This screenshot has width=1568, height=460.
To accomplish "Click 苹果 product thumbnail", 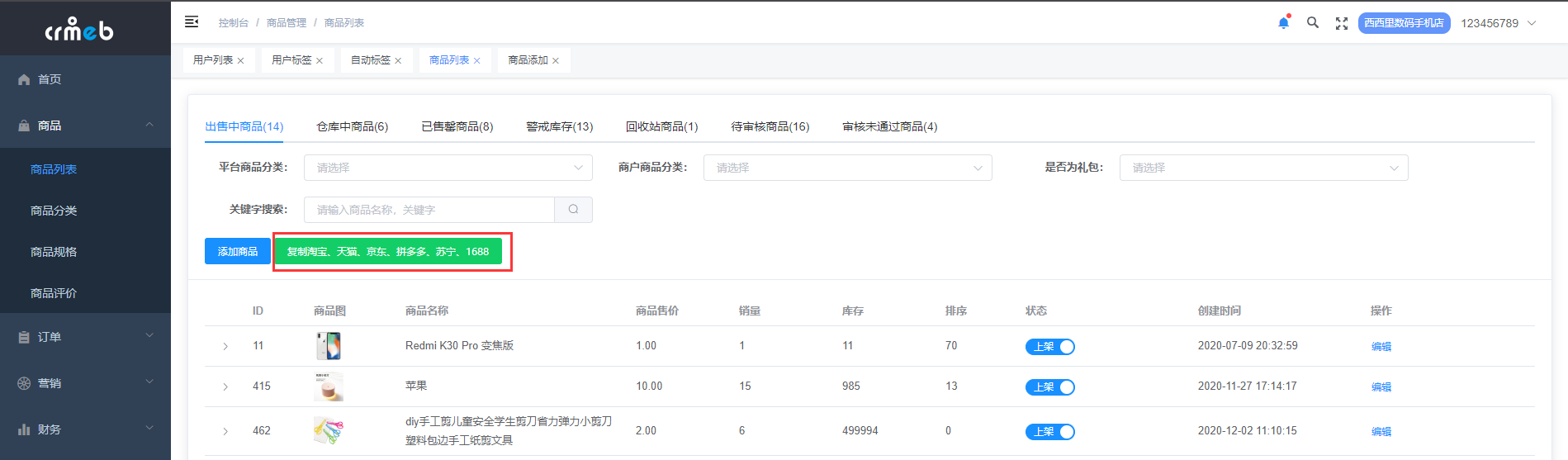I will (x=329, y=386).
